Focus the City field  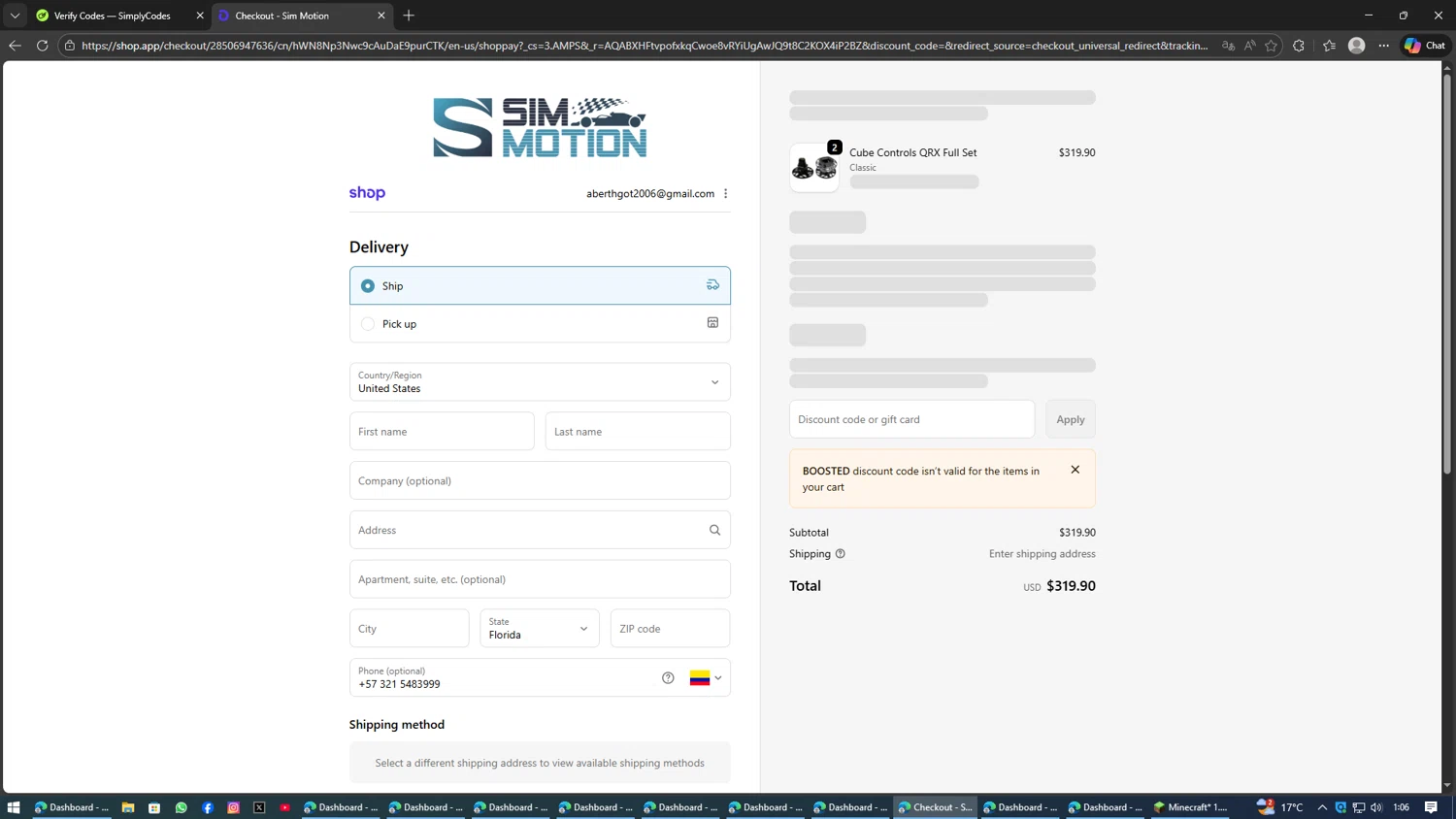[409, 628]
